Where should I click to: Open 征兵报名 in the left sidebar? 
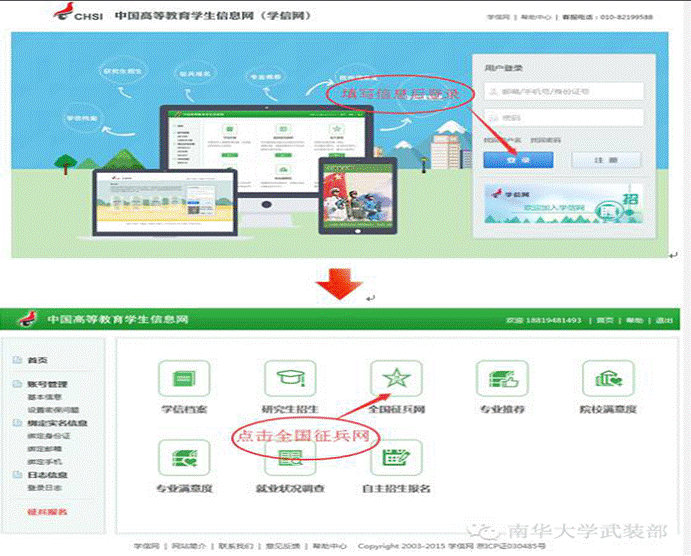point(47,512)
